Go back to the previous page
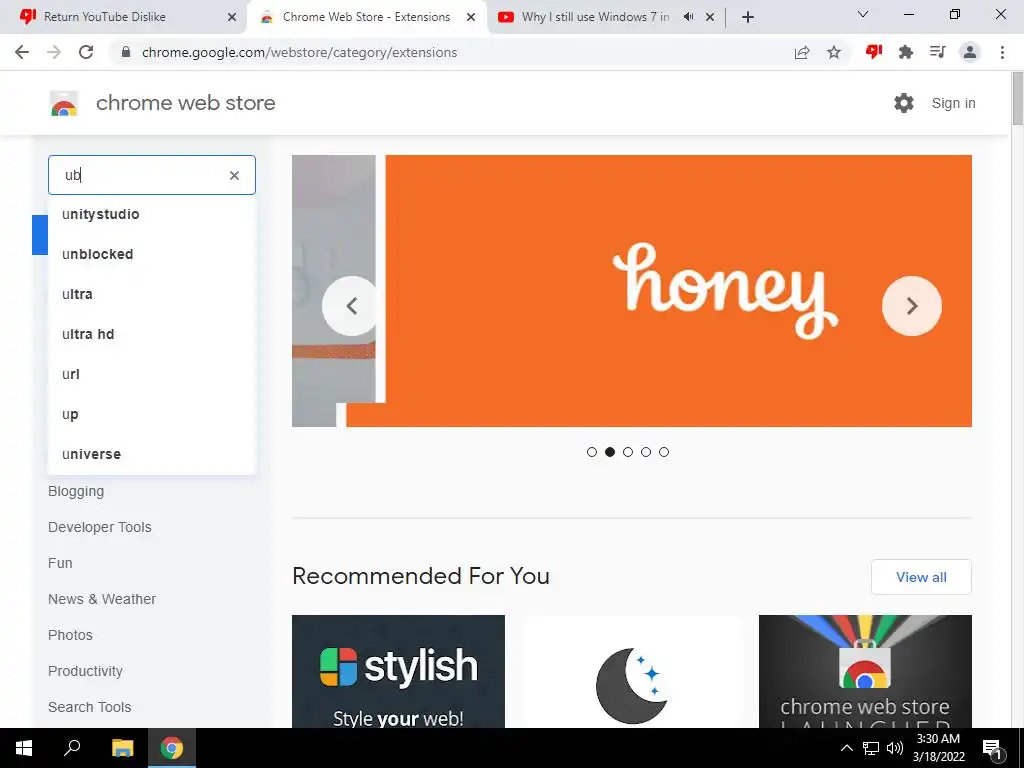Image resolution: width=1024 pixels, height=768 pixels. tap(22, 52)
